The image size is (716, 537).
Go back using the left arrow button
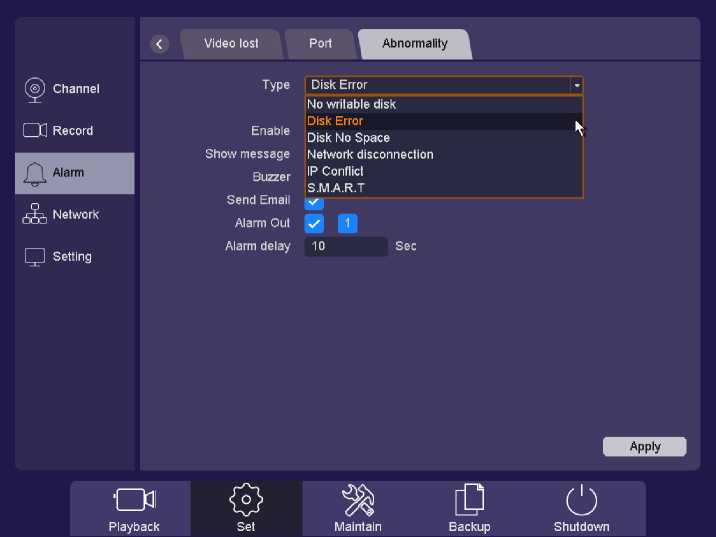click(x=160, y=44)
